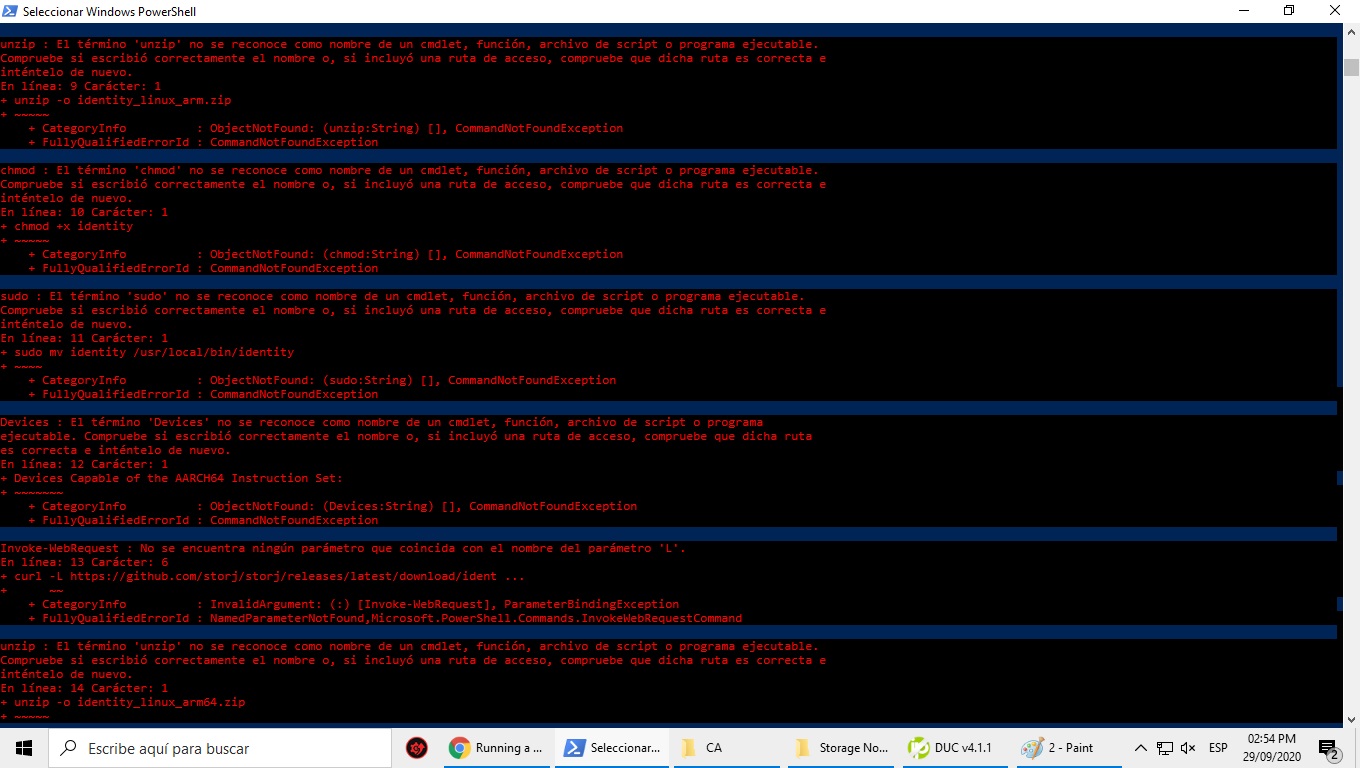Open the "Storage No..." folder window
Viewport: 1360px width, 768px height.
(x=841, y=747)
